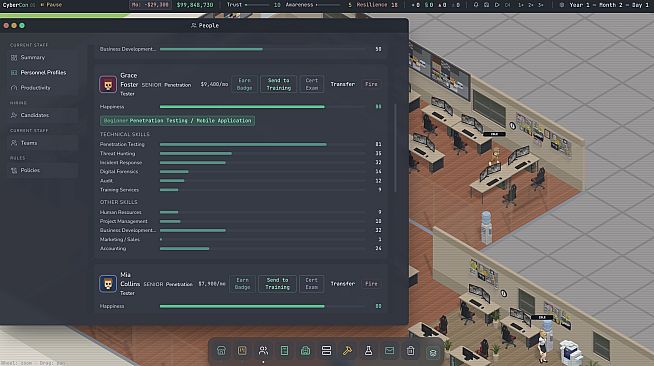This screenshot has height=366, width=654.
Task: Fire Mia Collins
Action: (x=371, y=284)
